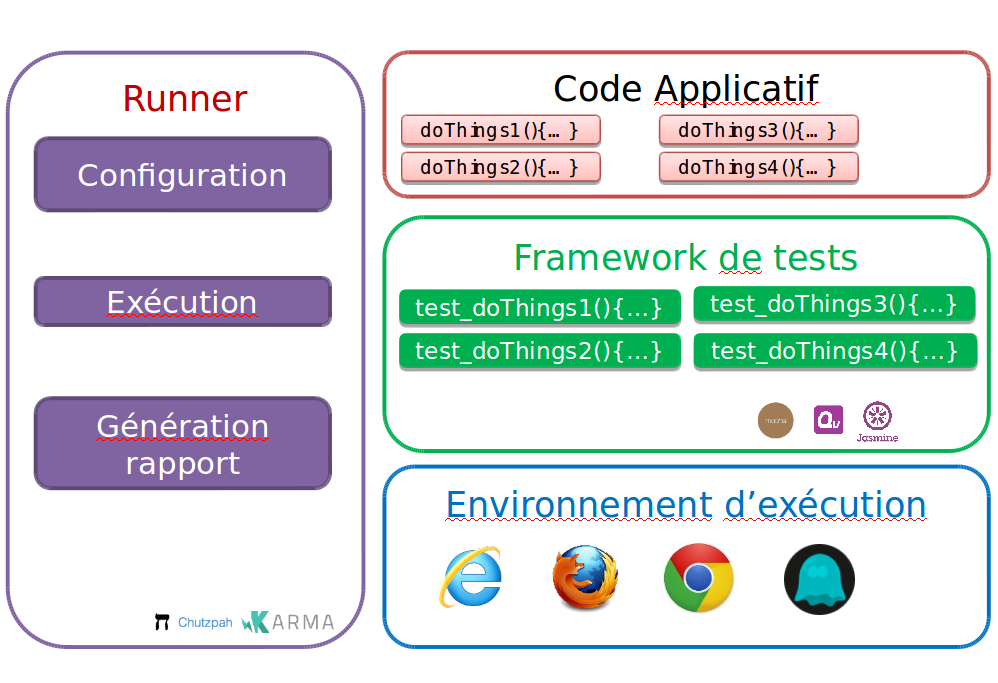Select the Génération rapport box

[x=182, y=444]
